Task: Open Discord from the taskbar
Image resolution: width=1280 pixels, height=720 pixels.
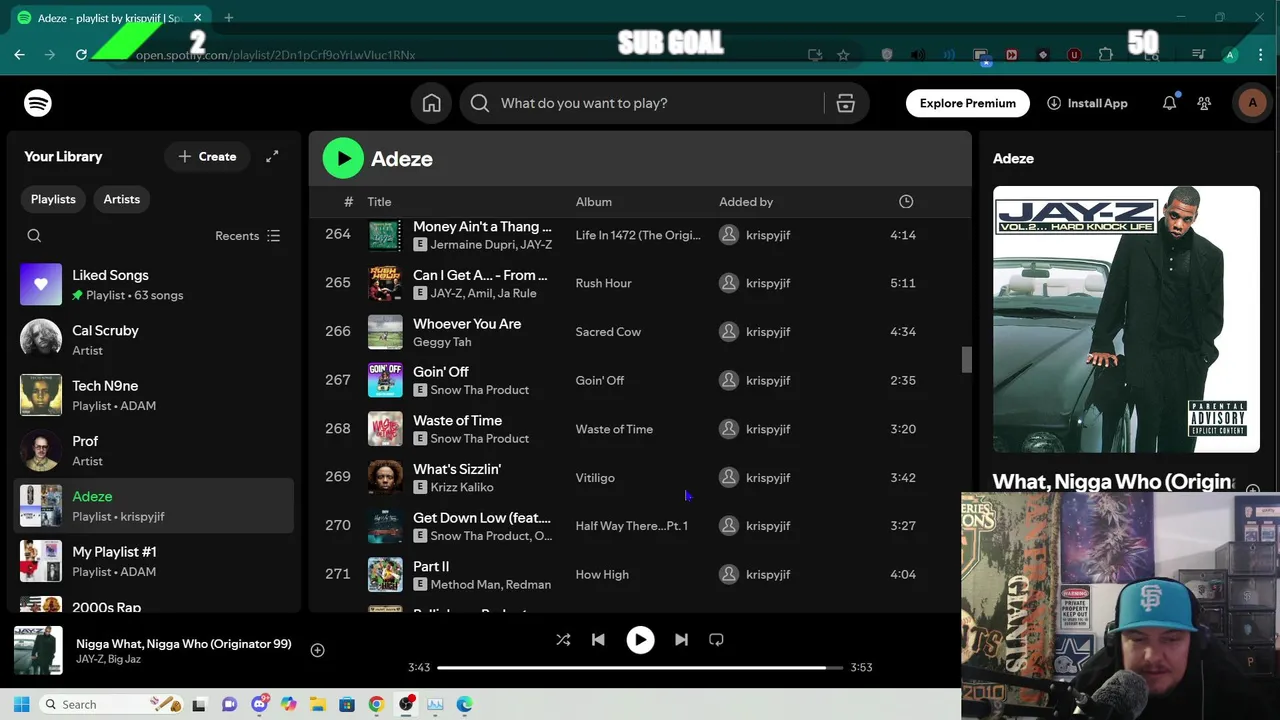Action: coord(260,704)
